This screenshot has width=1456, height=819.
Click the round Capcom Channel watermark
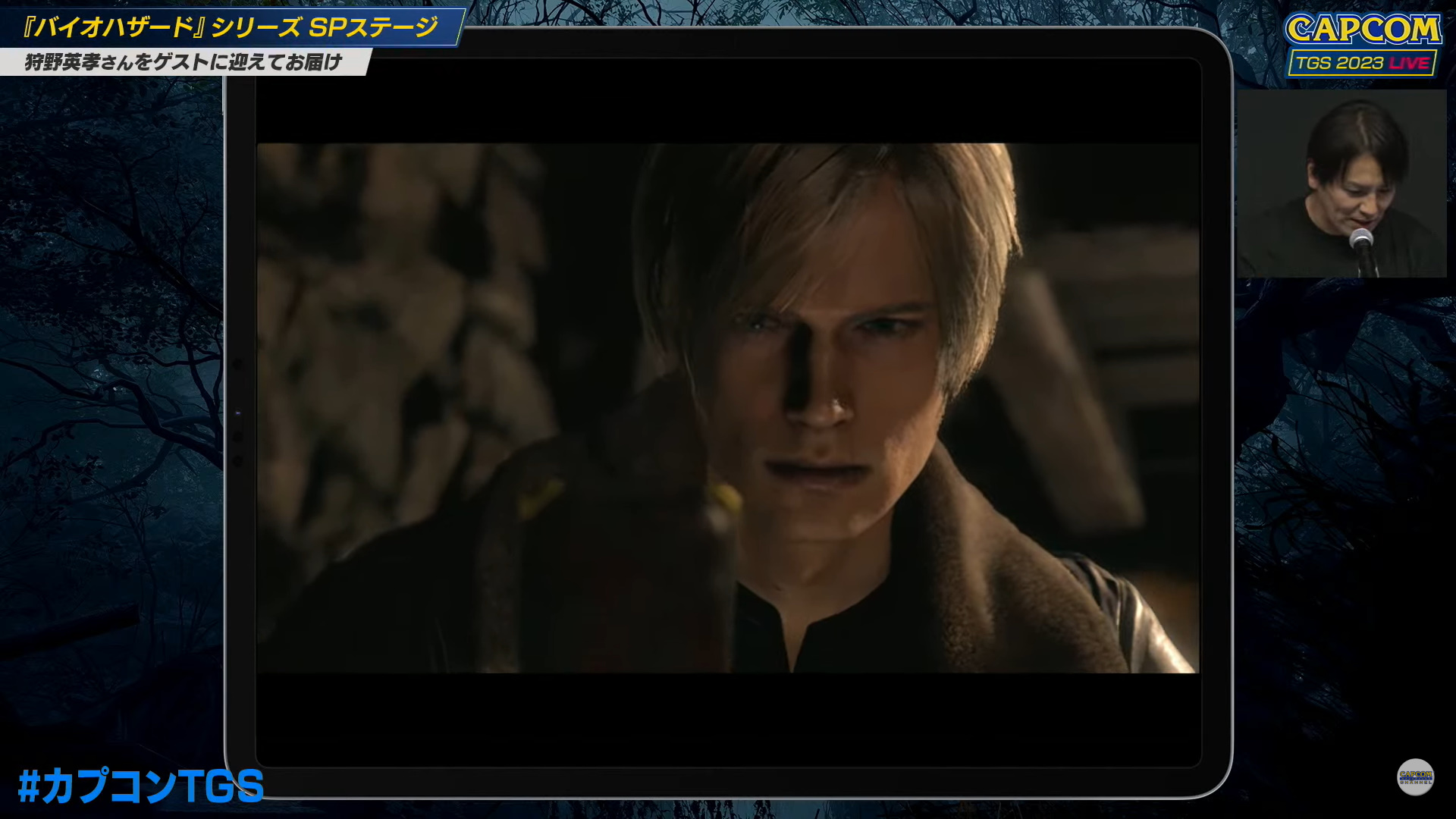(1415, 777)
